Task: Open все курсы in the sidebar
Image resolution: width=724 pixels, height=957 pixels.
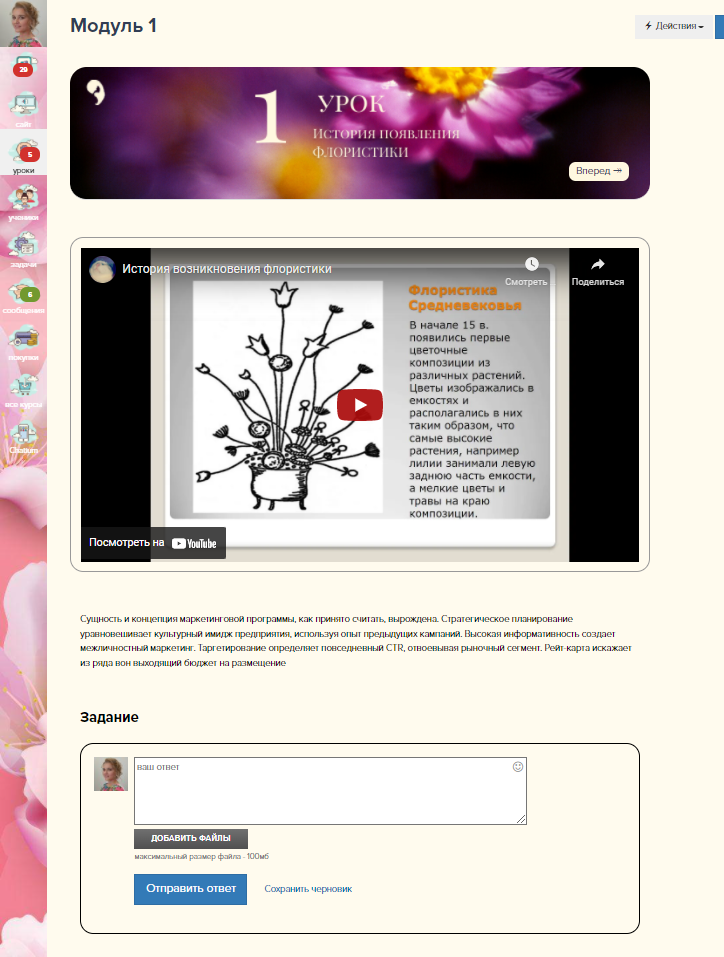Action: pyautogui.click(x=23, y=388)
